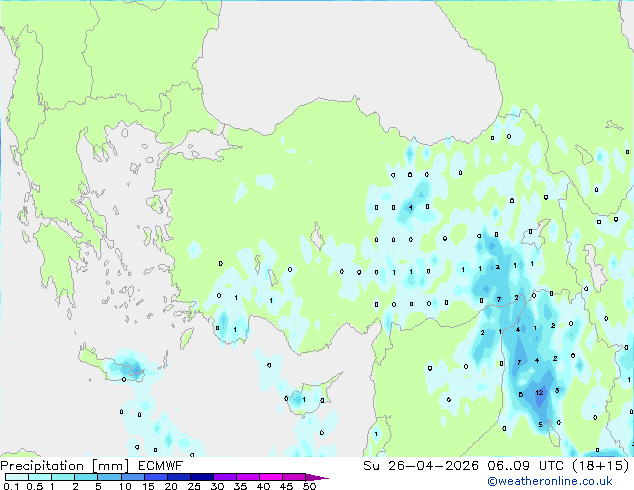This screenshot has width=634, height=490.
Task: Click the '45' legend tick label
Action: pyautogui.click(x=286, y=486)
